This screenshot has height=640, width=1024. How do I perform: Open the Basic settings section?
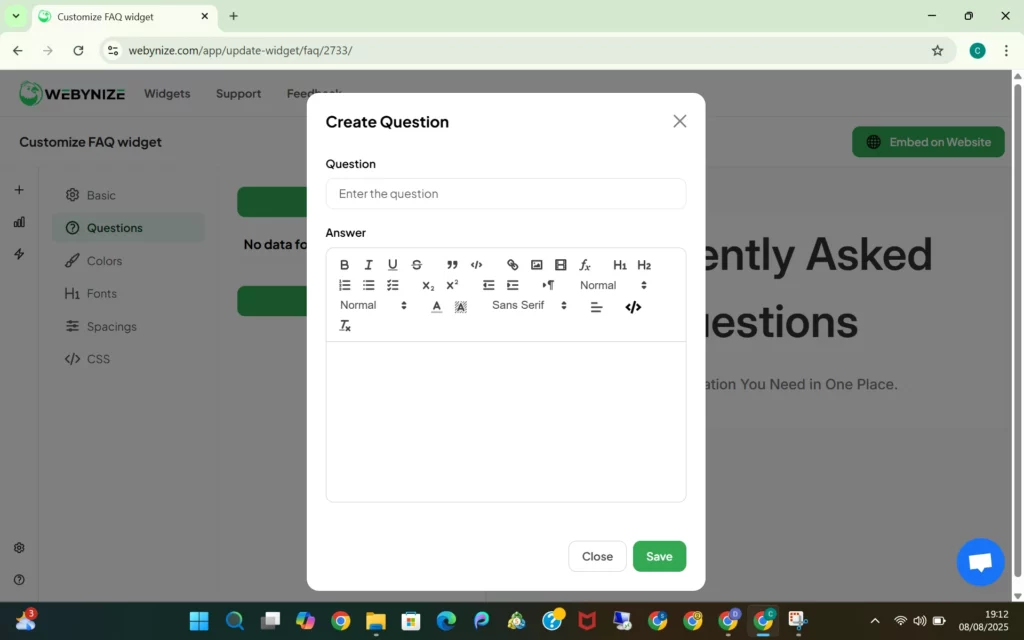[x=128, y=195]
